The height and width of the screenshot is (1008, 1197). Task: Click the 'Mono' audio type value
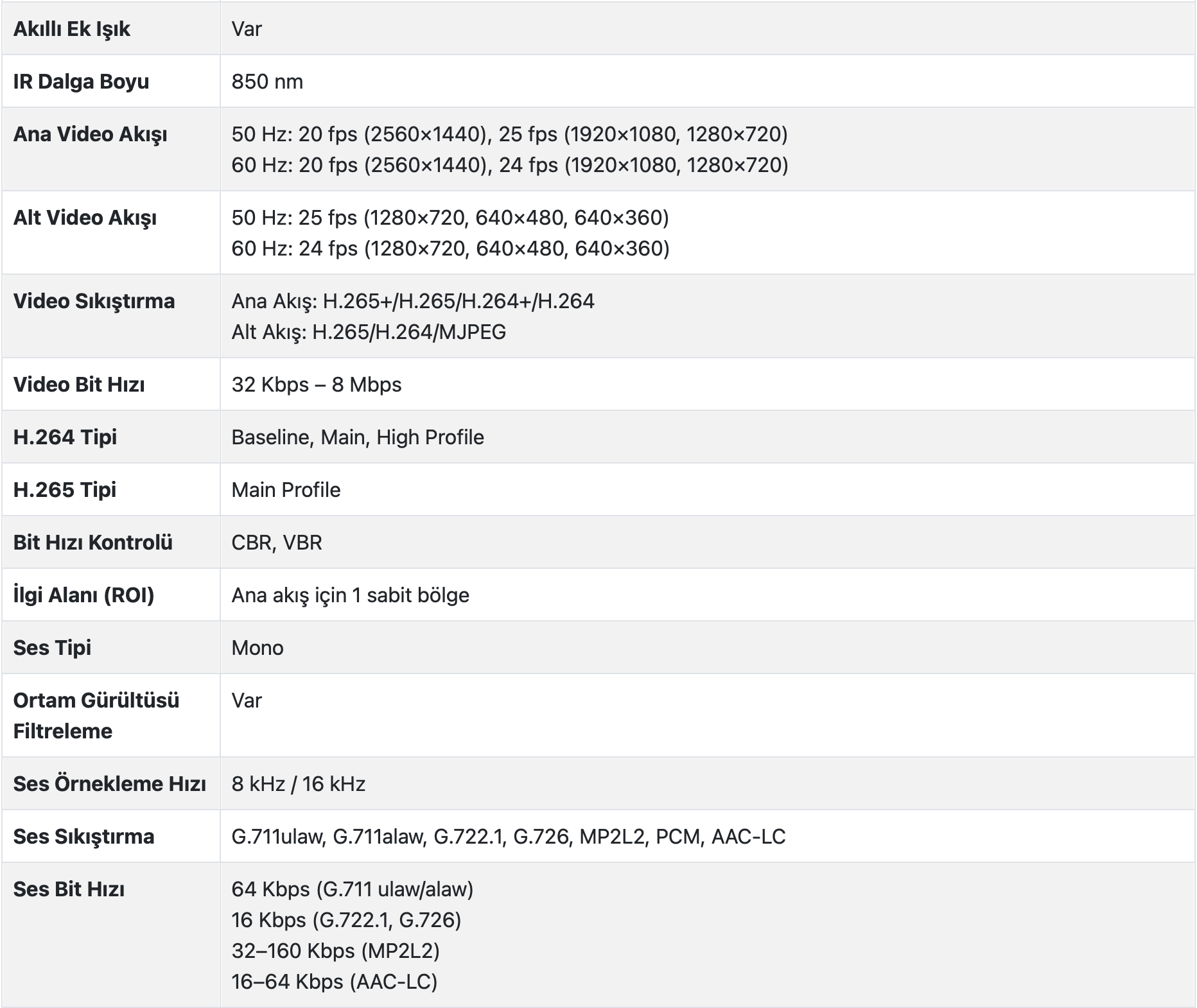[x=258, y=648]
